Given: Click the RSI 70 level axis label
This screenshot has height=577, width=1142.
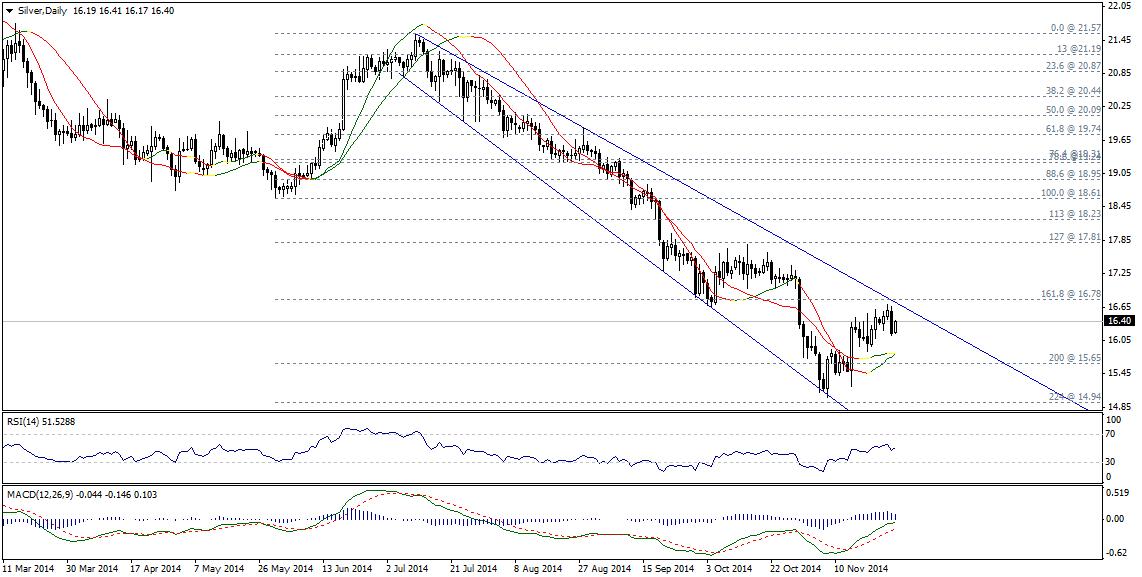Looking at the screenshot, I should [1109, 435].
